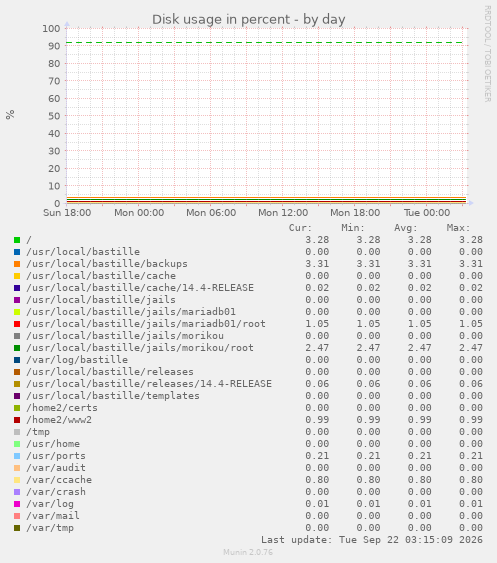Click the Cur: column header
The width and height of the screenshot is (497, 563).
301,228
